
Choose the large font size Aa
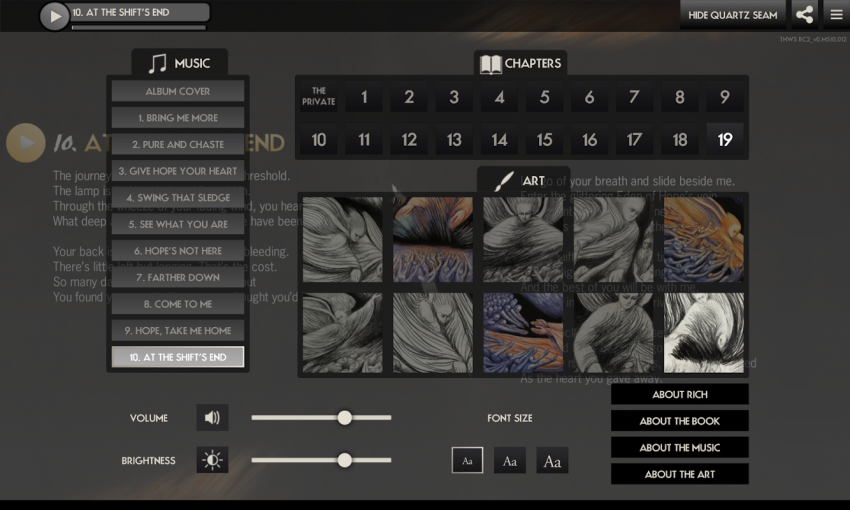coord(552,460)
